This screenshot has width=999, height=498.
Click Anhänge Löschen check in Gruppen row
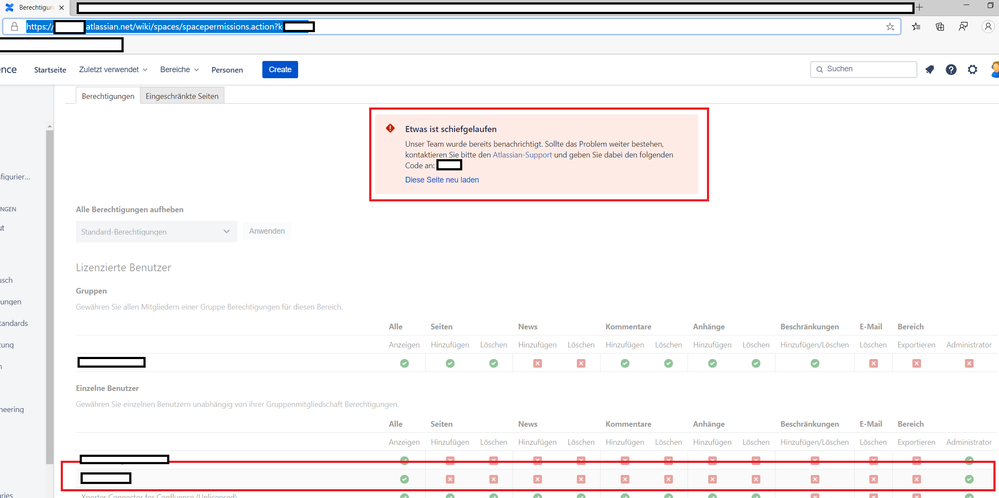click(x=756, y=363)
